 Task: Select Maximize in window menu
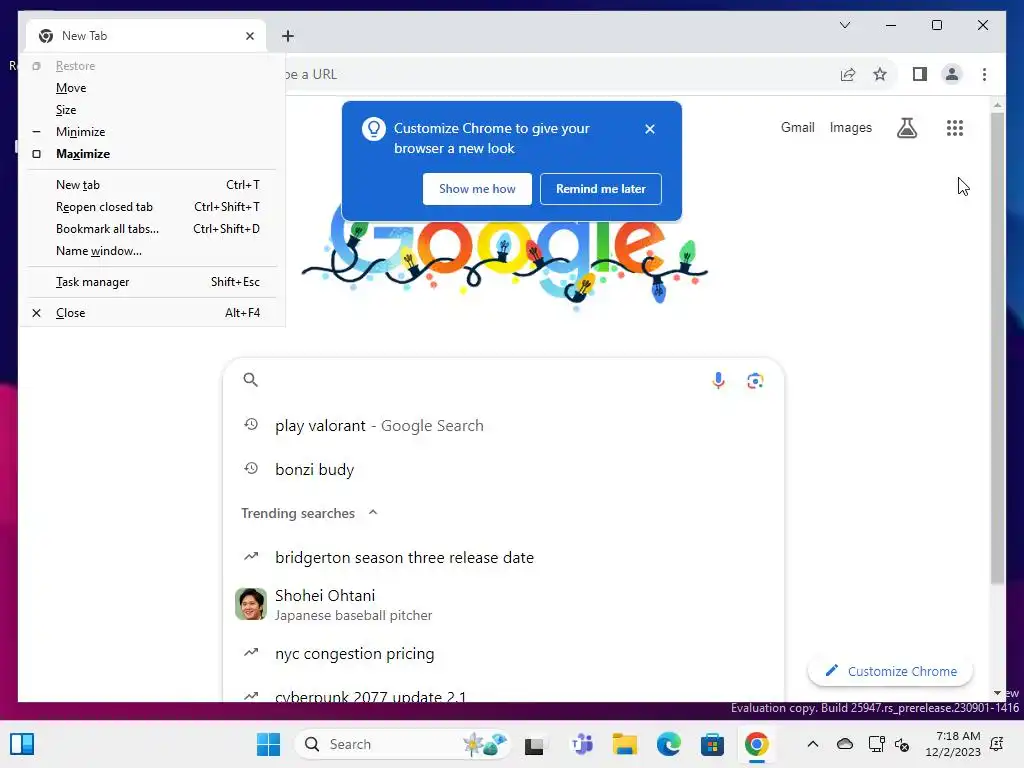[152, 154]
